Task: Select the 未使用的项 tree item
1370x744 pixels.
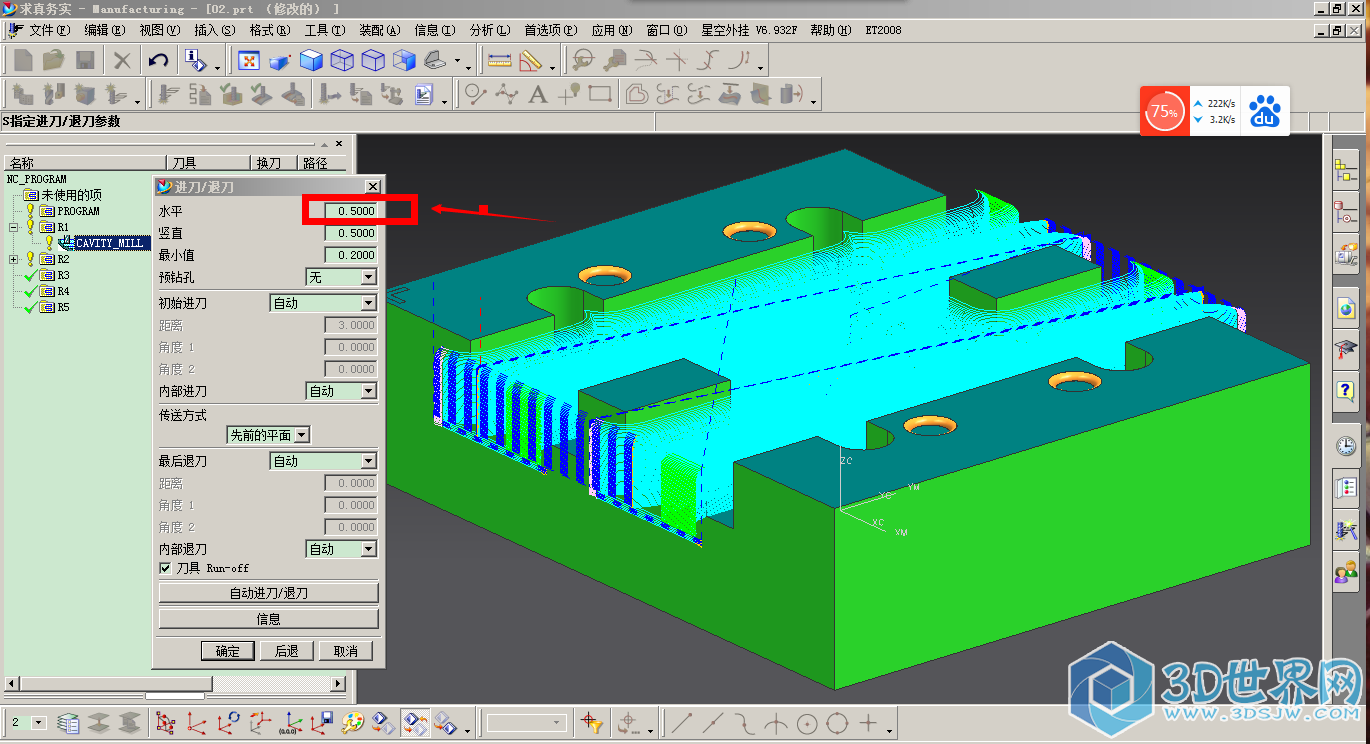Action: pyautogui.click(x=72, y=195)
